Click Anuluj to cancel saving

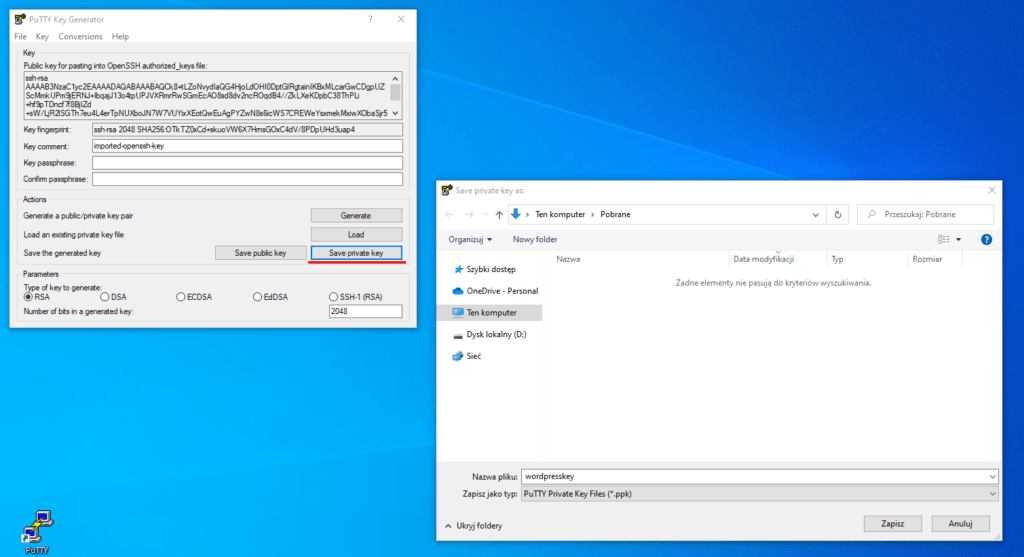[x=960, y=524]
